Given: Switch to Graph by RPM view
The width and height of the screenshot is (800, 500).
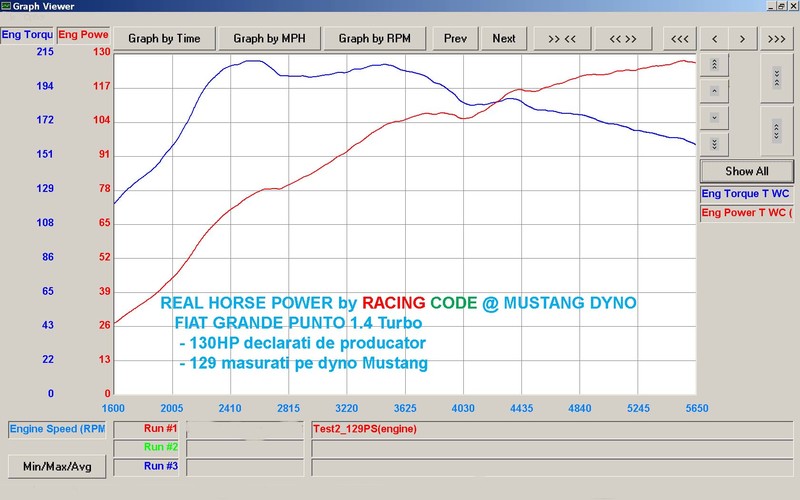Looking at the screenshot, I should (374, 39).
